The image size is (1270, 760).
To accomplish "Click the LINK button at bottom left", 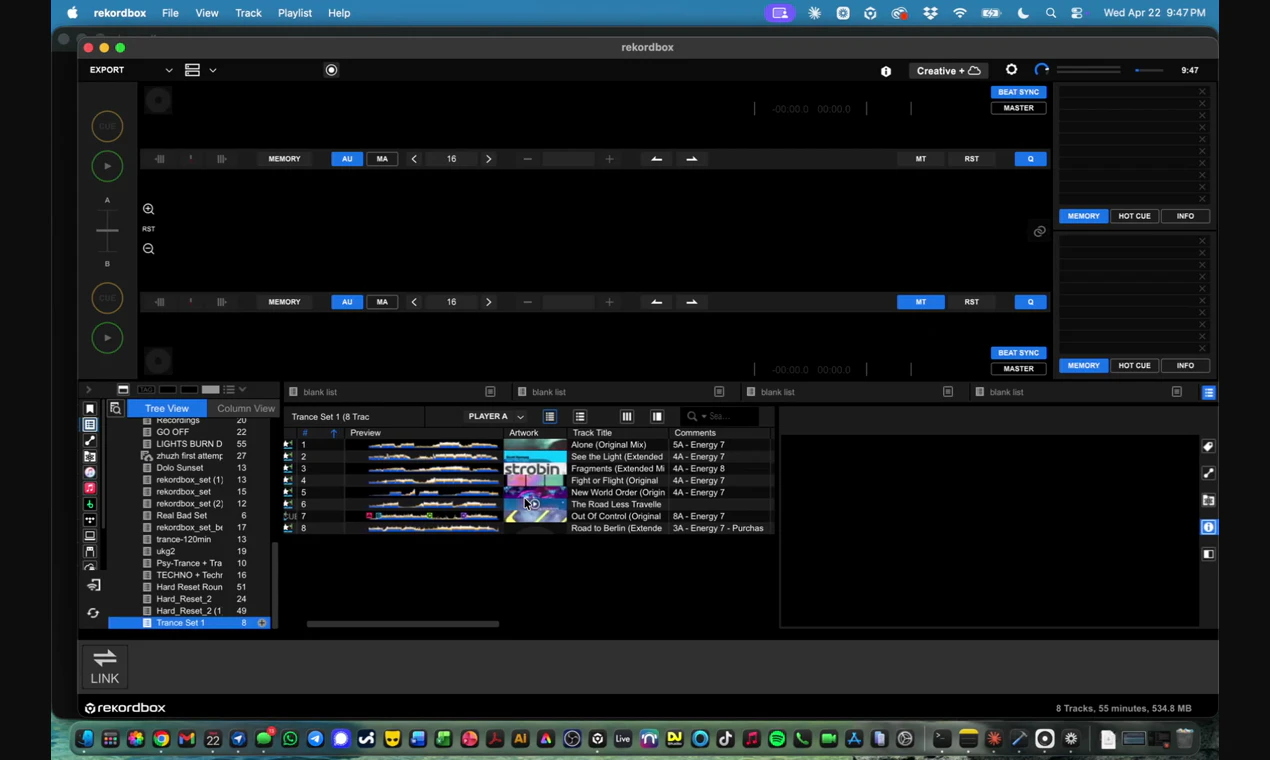I will click(x=105, y=665).
